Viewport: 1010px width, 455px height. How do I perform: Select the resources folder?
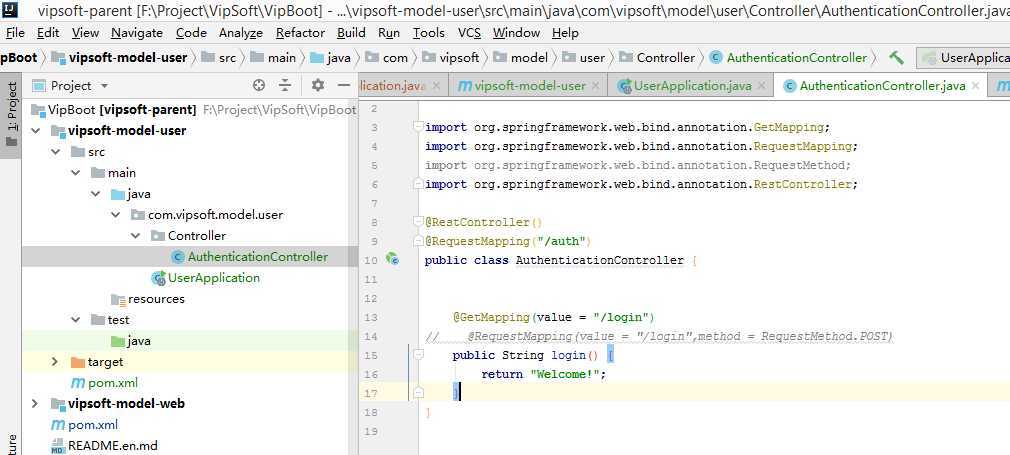148,299
